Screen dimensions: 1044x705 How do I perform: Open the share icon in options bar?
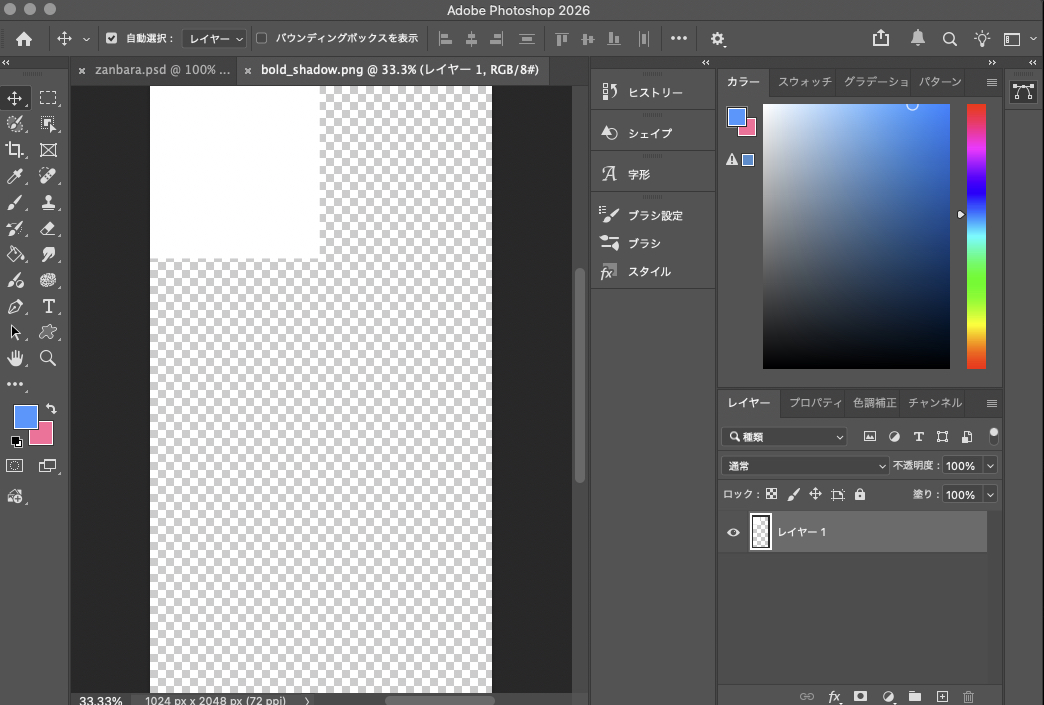(880, 39)
